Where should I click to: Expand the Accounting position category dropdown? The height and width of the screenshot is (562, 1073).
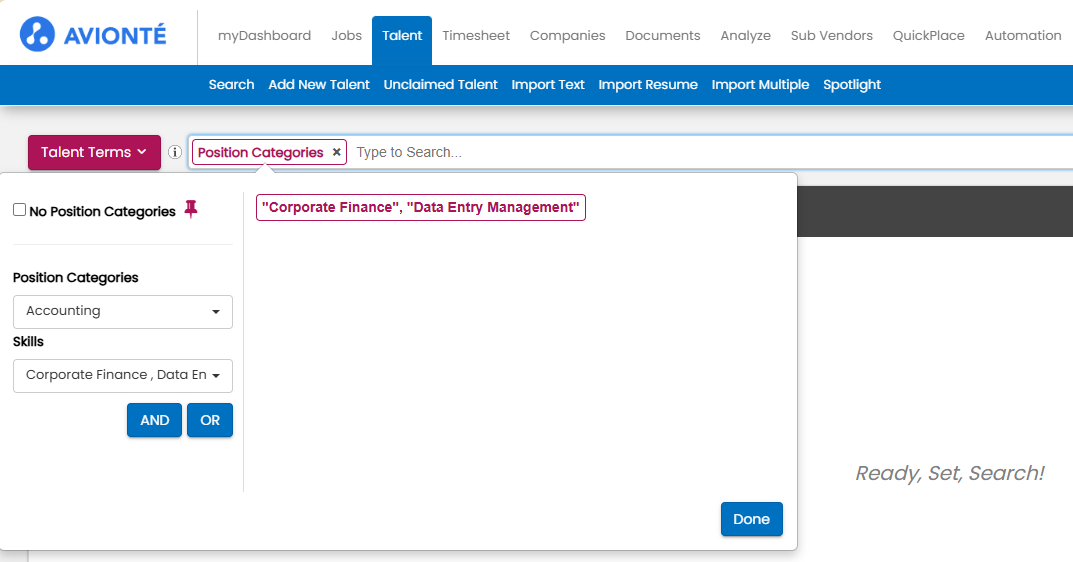[x=123, y=311]
